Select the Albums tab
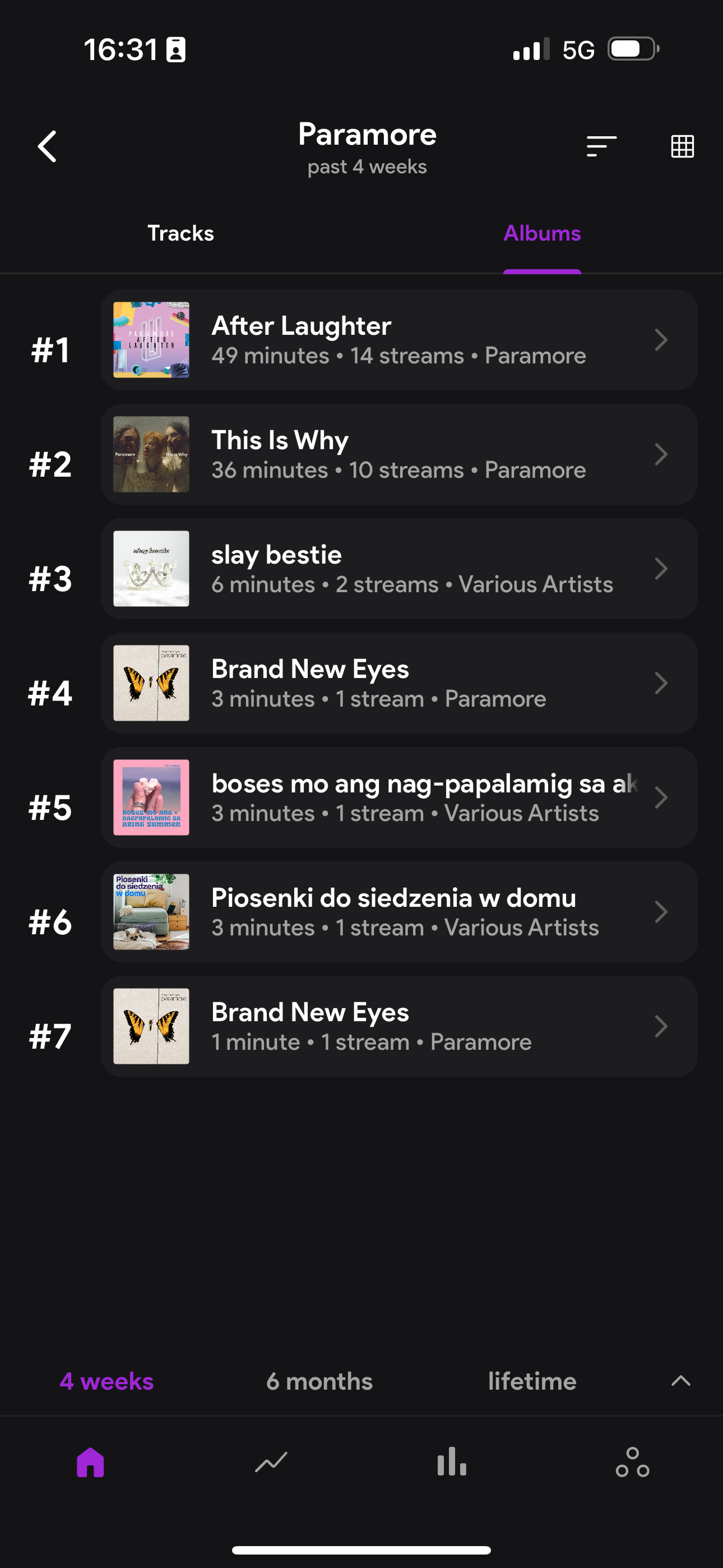This screenshot has height=1568, width=723. click(541, 233)
